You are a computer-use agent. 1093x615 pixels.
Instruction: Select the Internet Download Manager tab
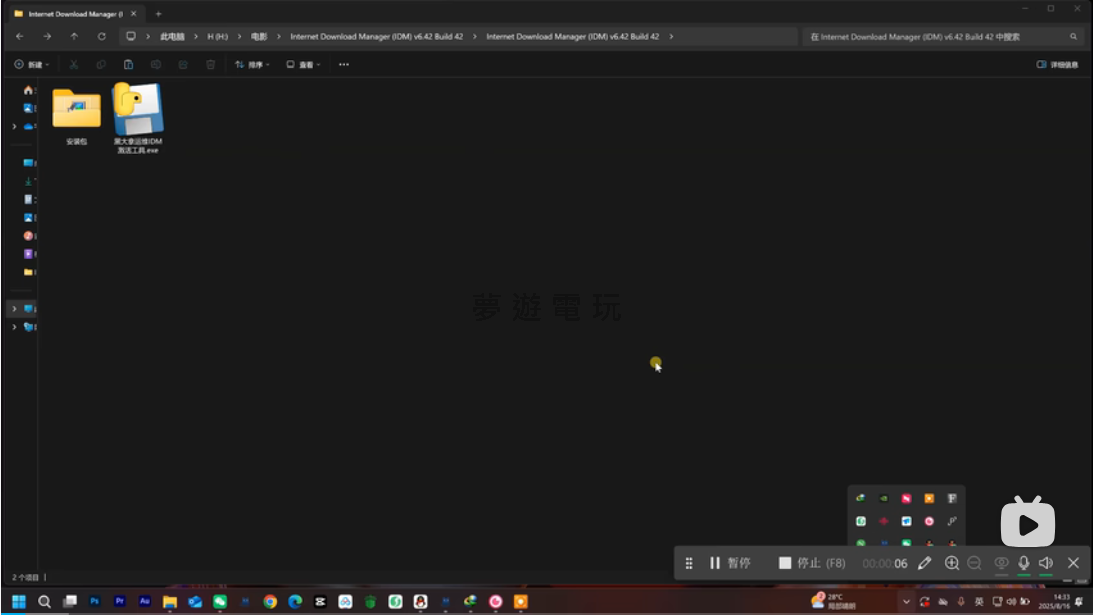click(x=73, y=13)
